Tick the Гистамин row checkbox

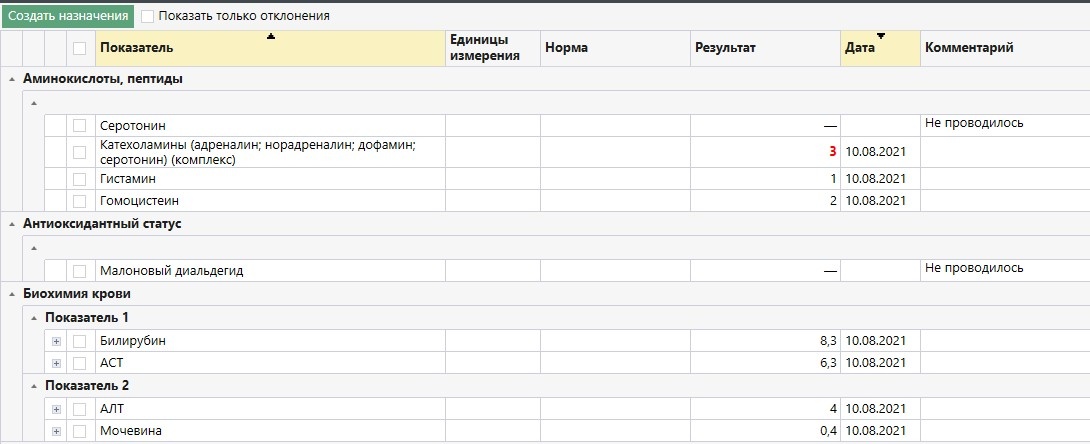click(x=80, y=179)
